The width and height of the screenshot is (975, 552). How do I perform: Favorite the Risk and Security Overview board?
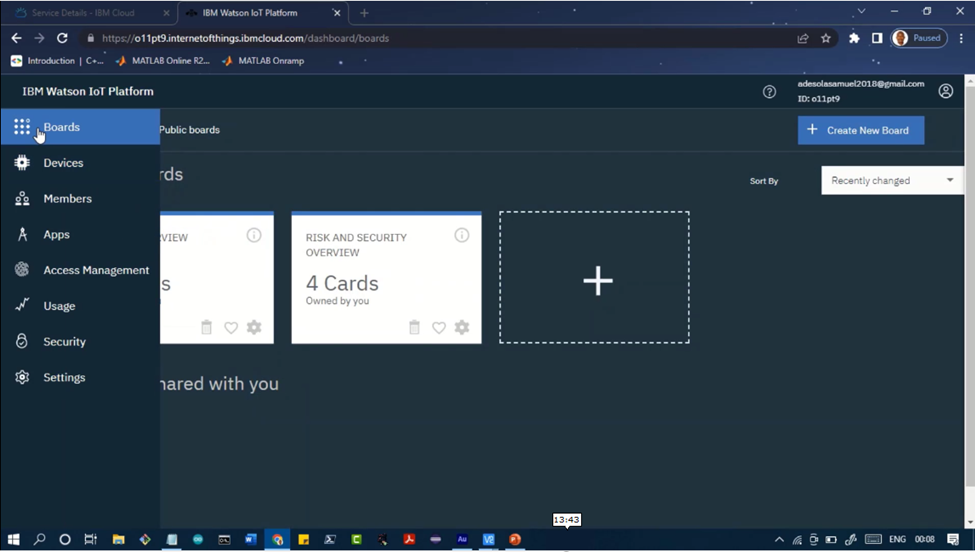click(x=439, y=328)
